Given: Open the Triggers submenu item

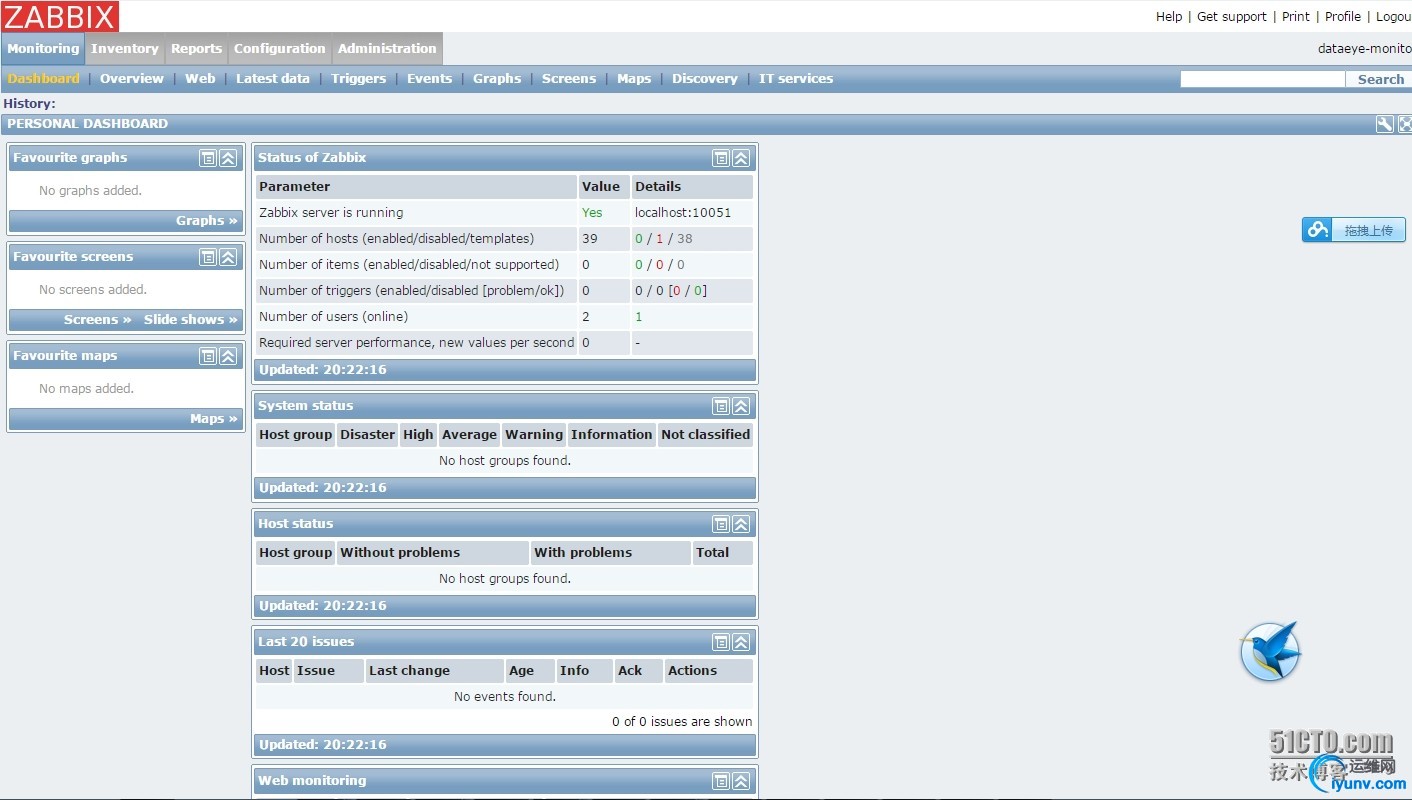Looking at the screenshot, I should 359,79.
